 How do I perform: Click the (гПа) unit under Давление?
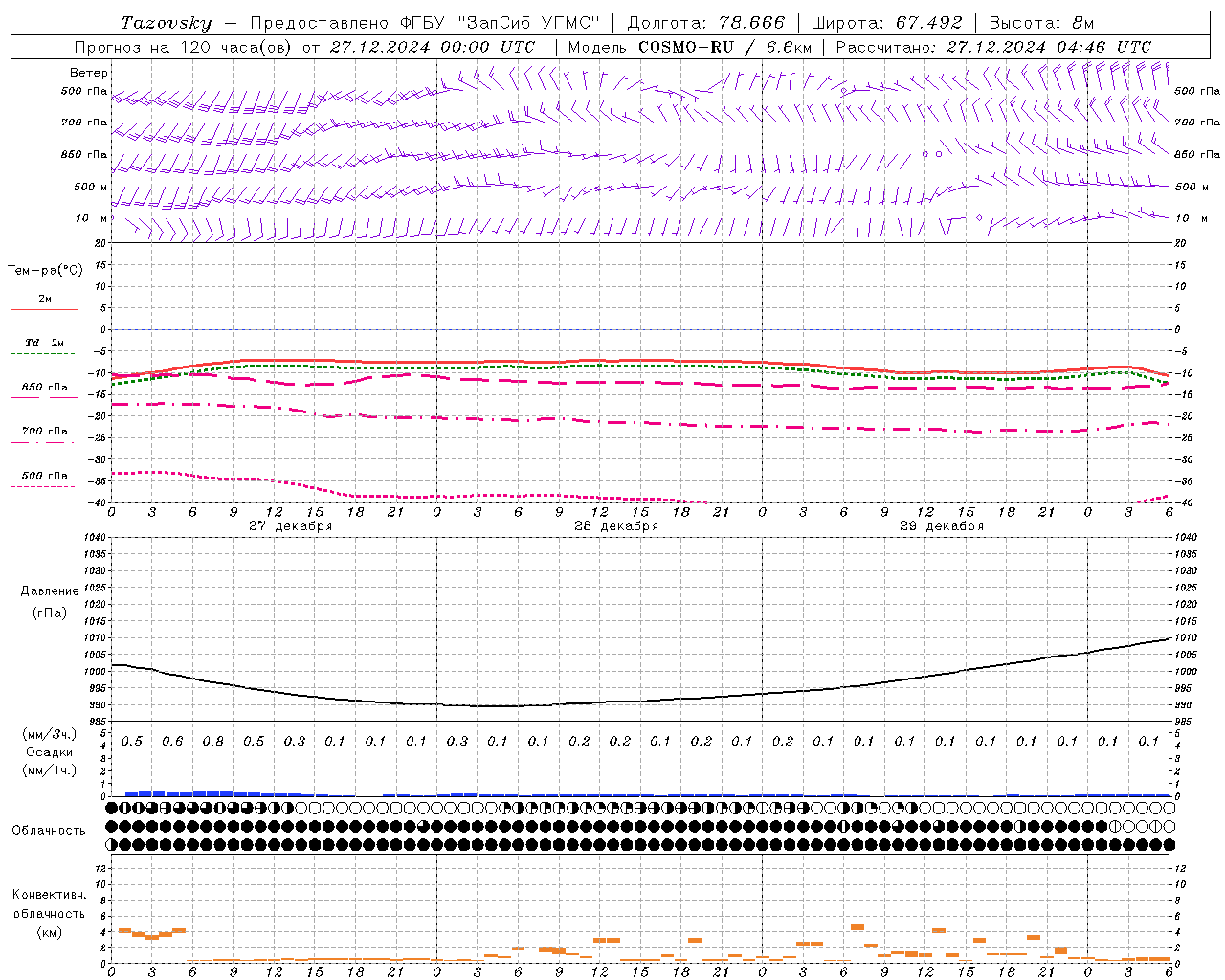50,613
